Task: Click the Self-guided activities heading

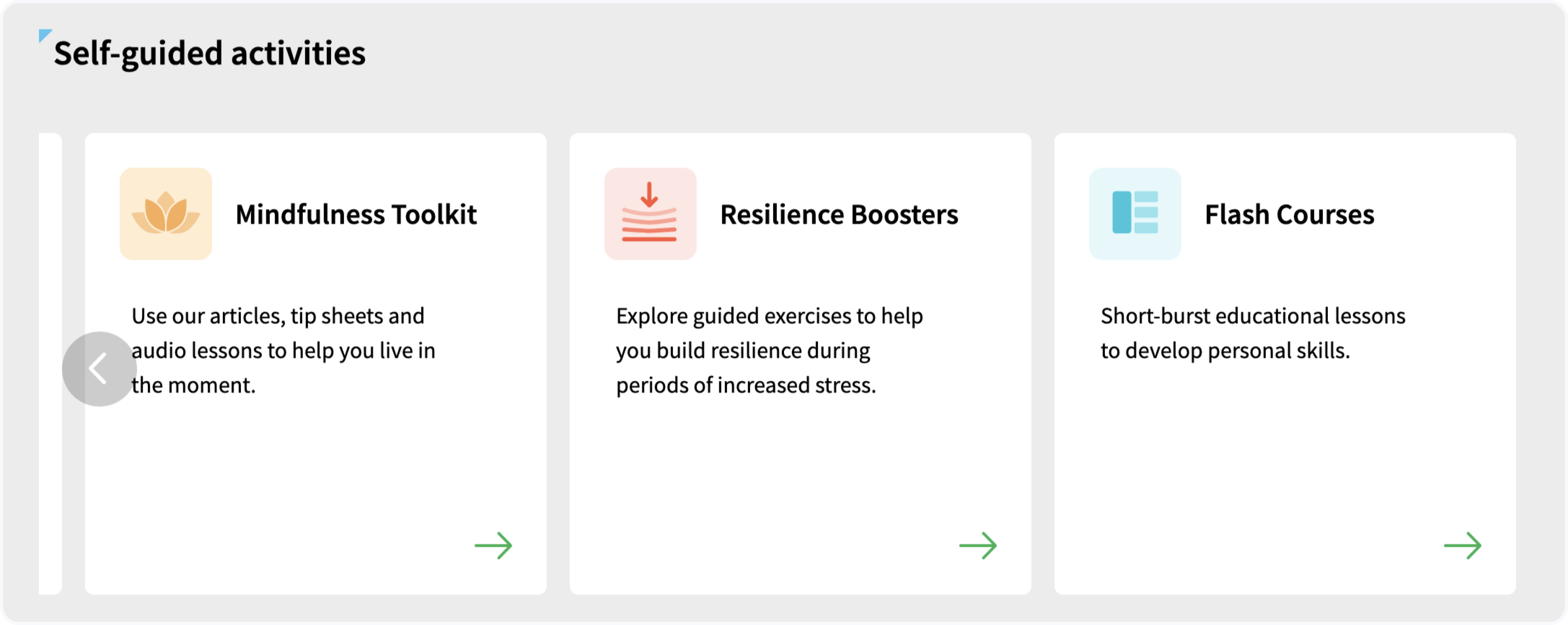Action: click(x=210, y=53)
